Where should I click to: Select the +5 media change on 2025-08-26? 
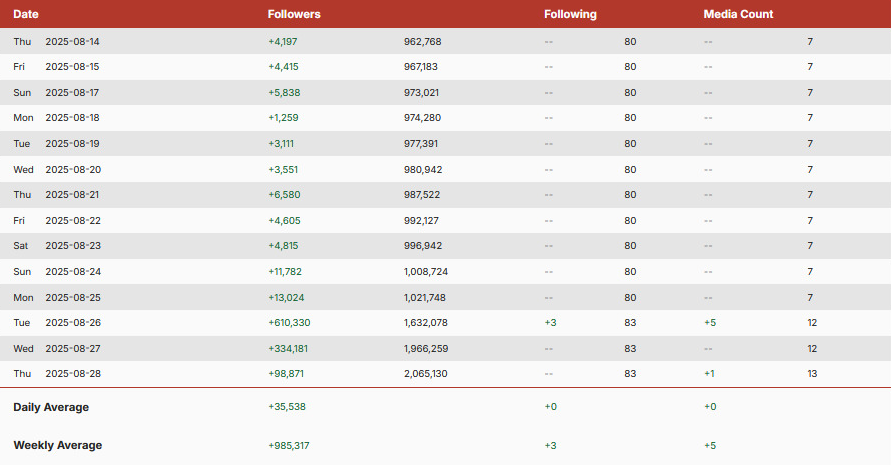tap(709, 323)
